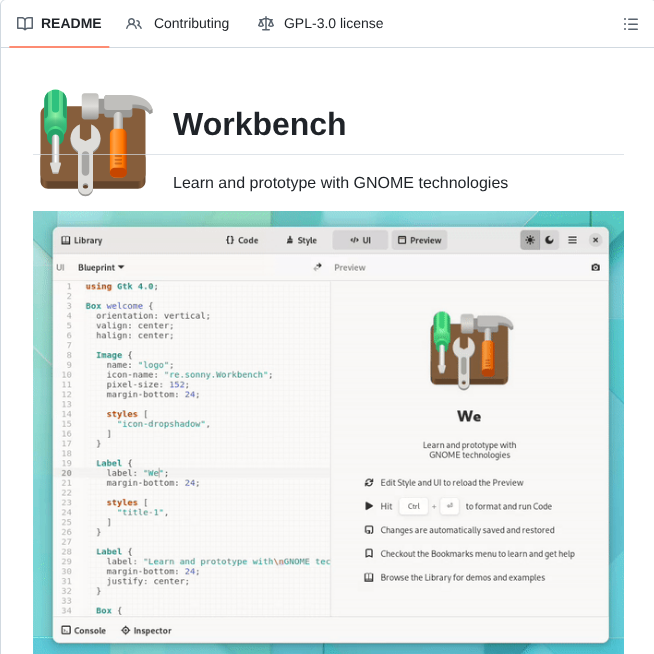
Task: Toggle the Preview panel button
Action: (419, 240)
